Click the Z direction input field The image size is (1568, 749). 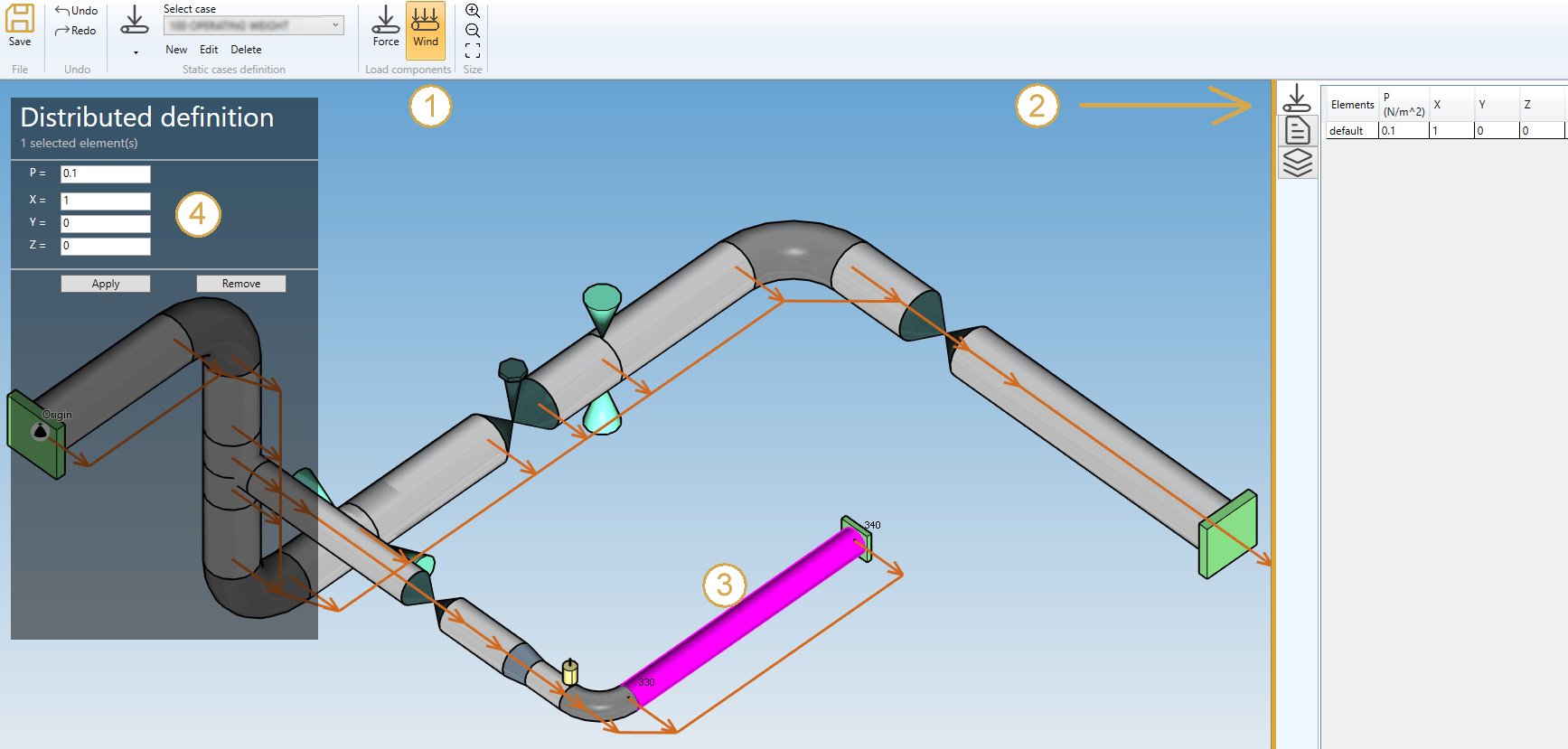(x=106, y=246)
